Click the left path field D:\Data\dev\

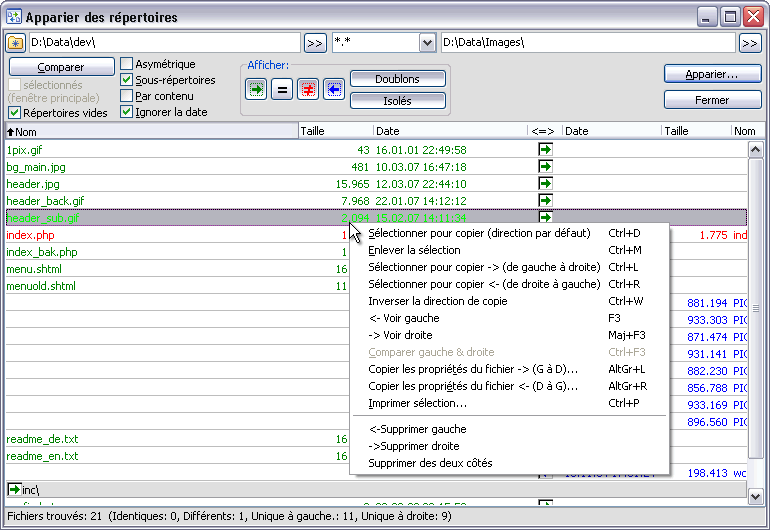(165, 43)
